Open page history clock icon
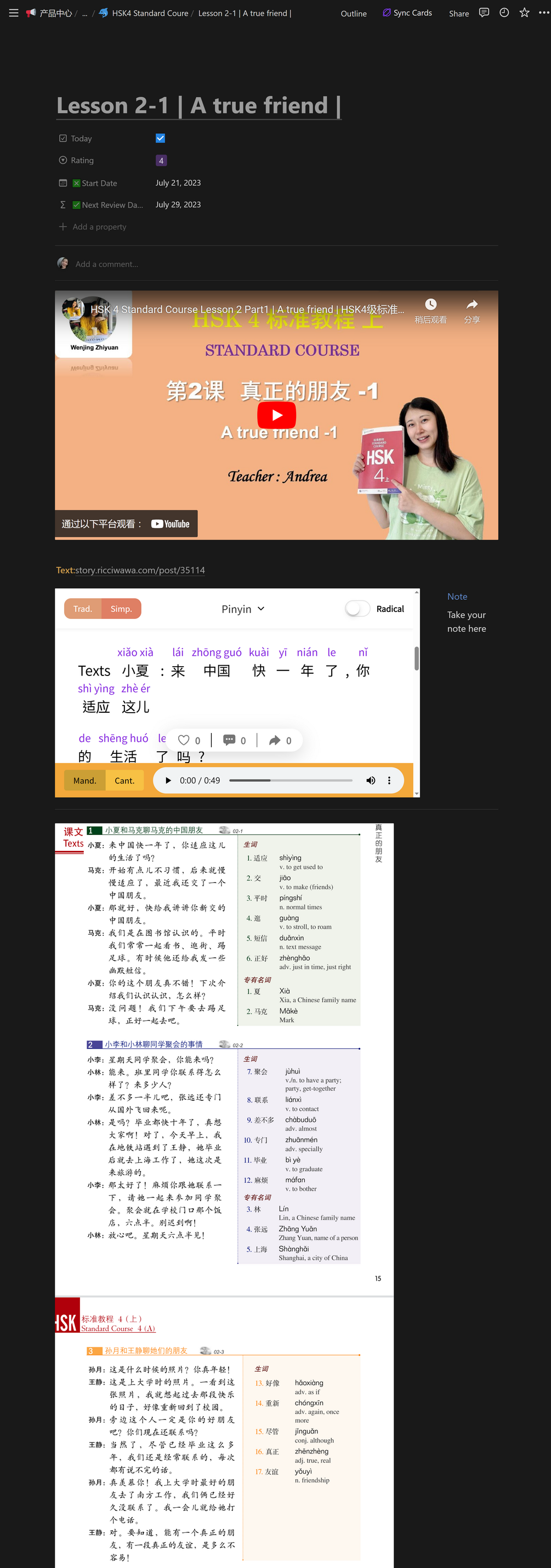 504,13
